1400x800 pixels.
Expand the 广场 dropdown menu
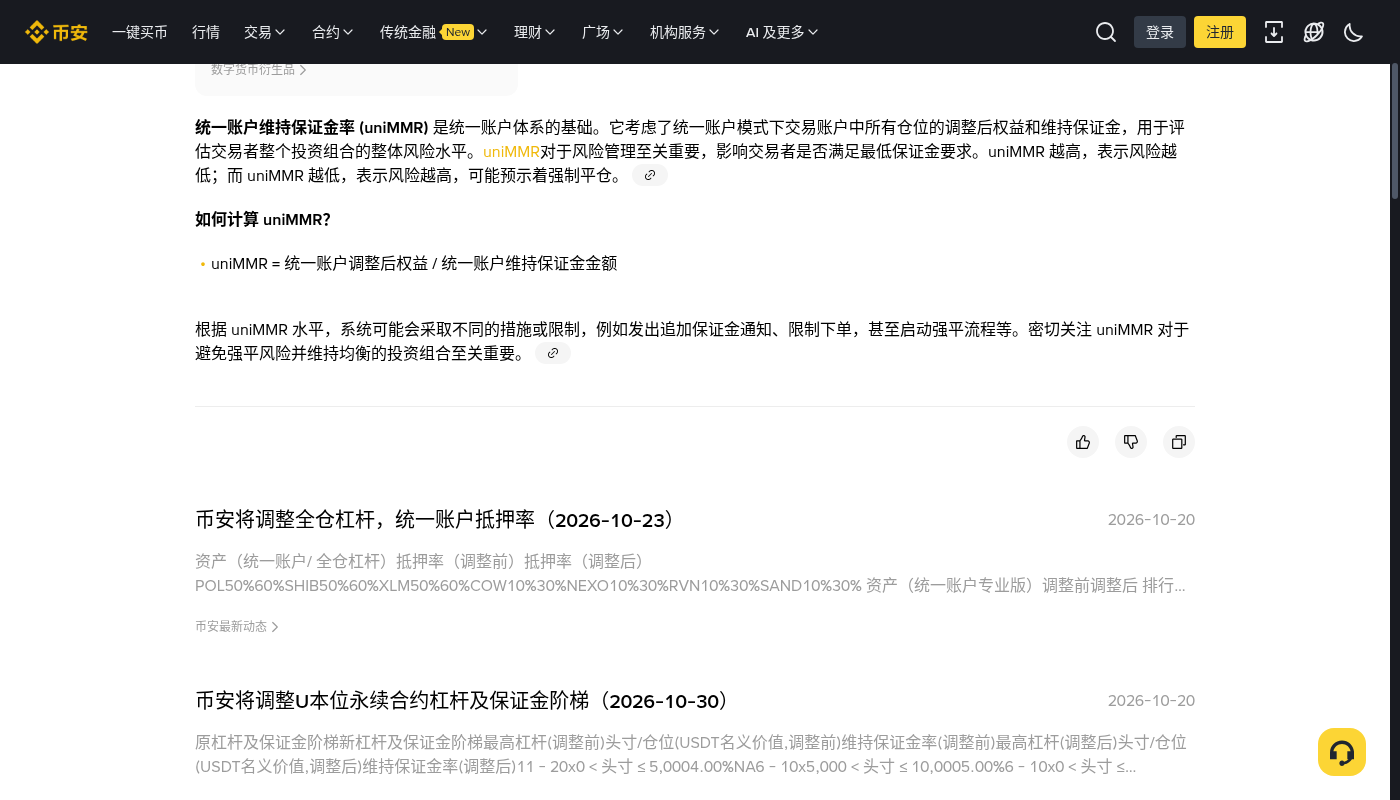click(x=603, y=32)
